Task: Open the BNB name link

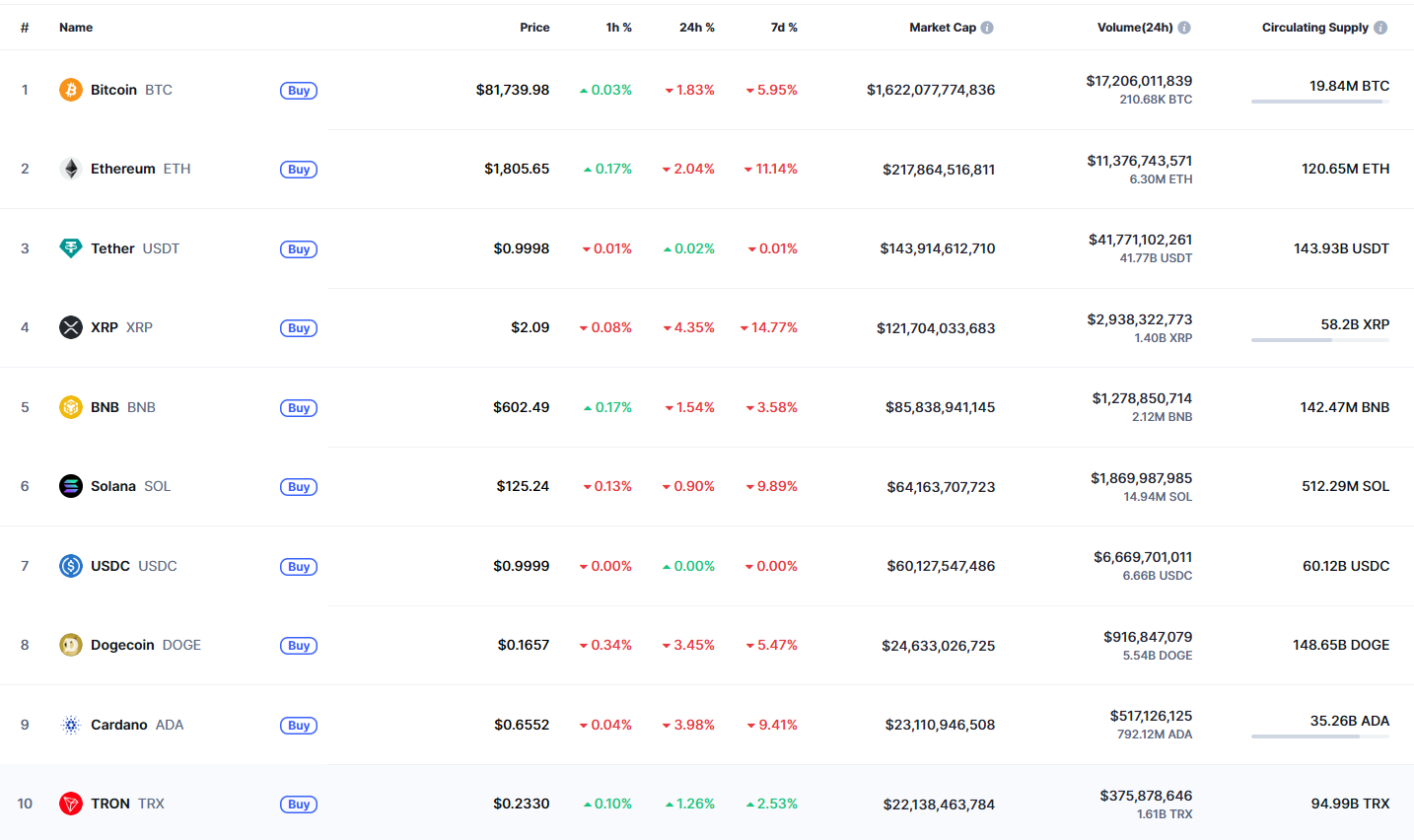Action: [x=123, y=407]
